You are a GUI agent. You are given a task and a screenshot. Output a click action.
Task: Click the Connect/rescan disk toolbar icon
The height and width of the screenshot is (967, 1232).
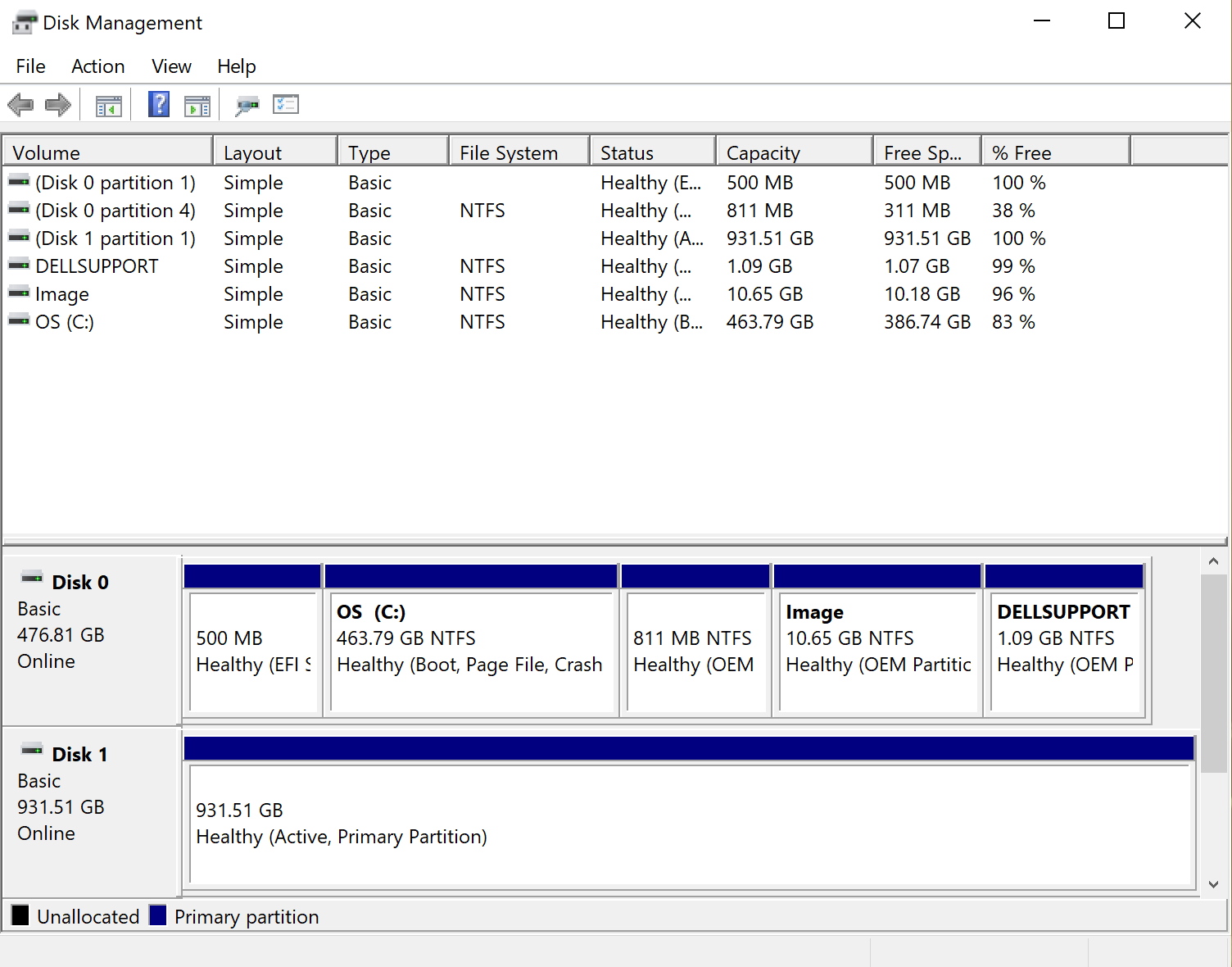click(247, 105)
